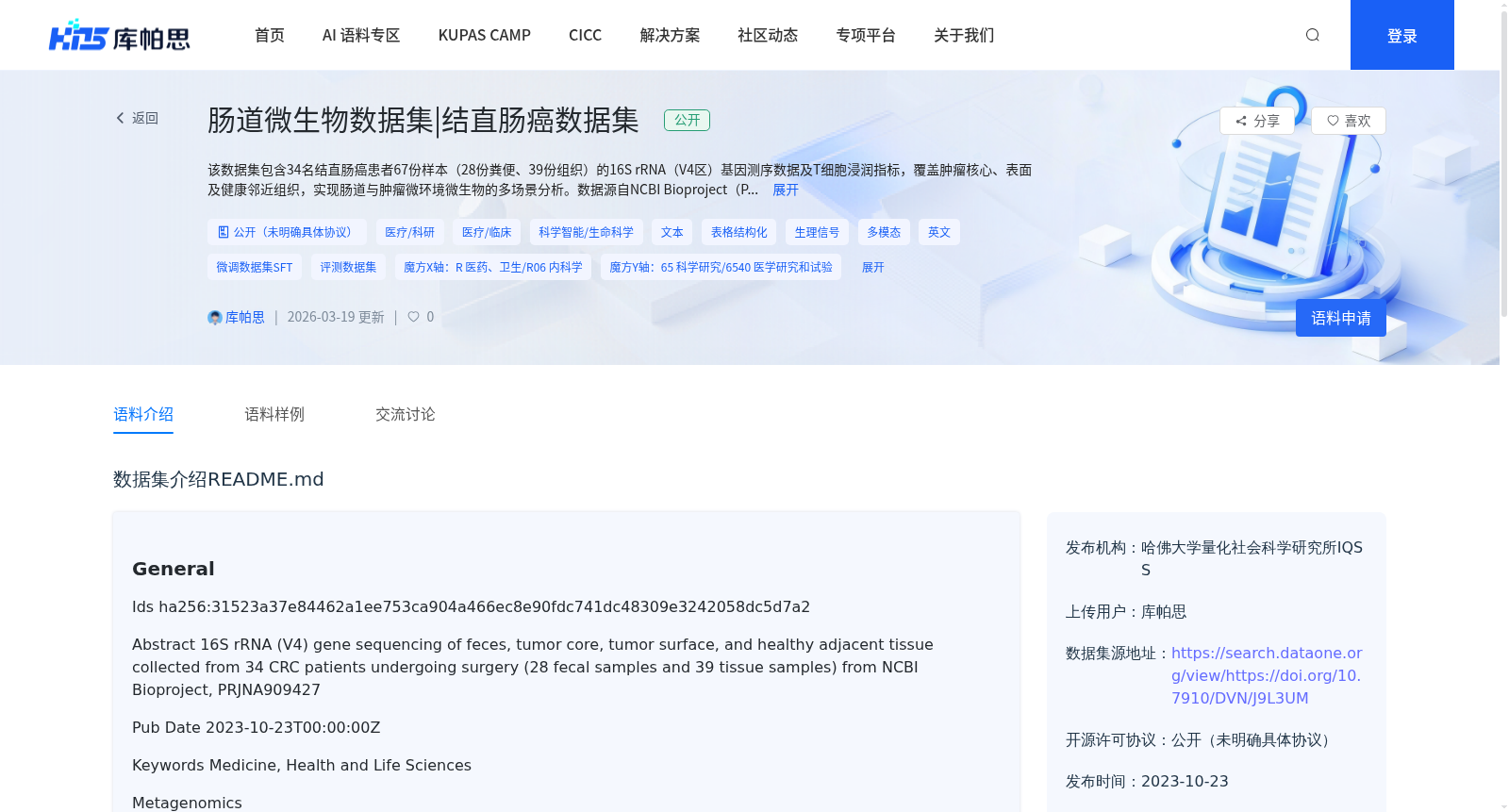The height and width of the screenshot is (812, 1509).
Task: Click the 上传用户：库帕思 entry
Action: pyautogui.click(x=1126, y=611)
